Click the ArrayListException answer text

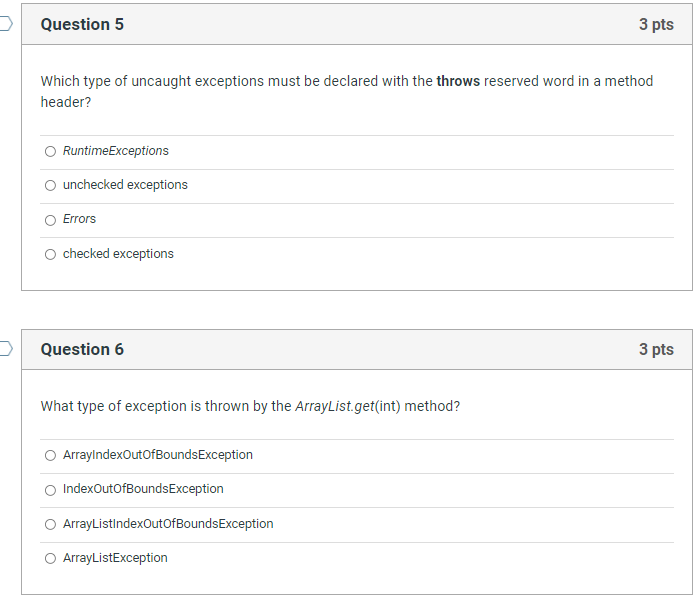(x=115, y=558)
